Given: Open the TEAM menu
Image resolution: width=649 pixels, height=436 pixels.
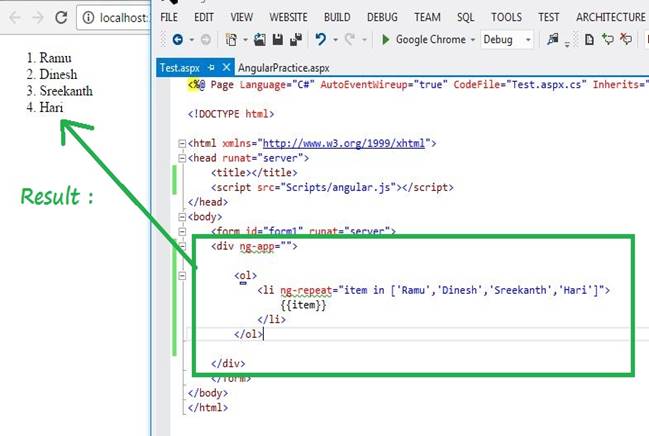Looking at the screenshot, I should click(427, 17).
